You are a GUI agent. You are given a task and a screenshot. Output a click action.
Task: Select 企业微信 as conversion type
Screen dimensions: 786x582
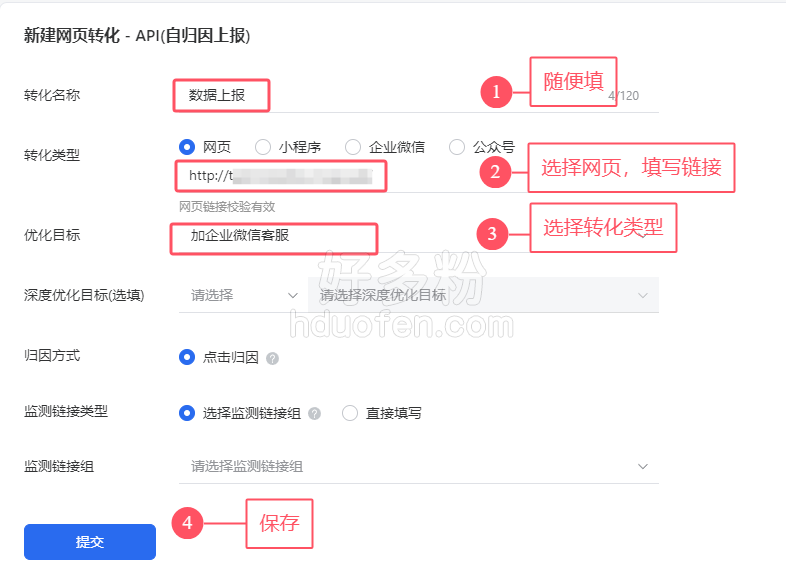[353, 147]
